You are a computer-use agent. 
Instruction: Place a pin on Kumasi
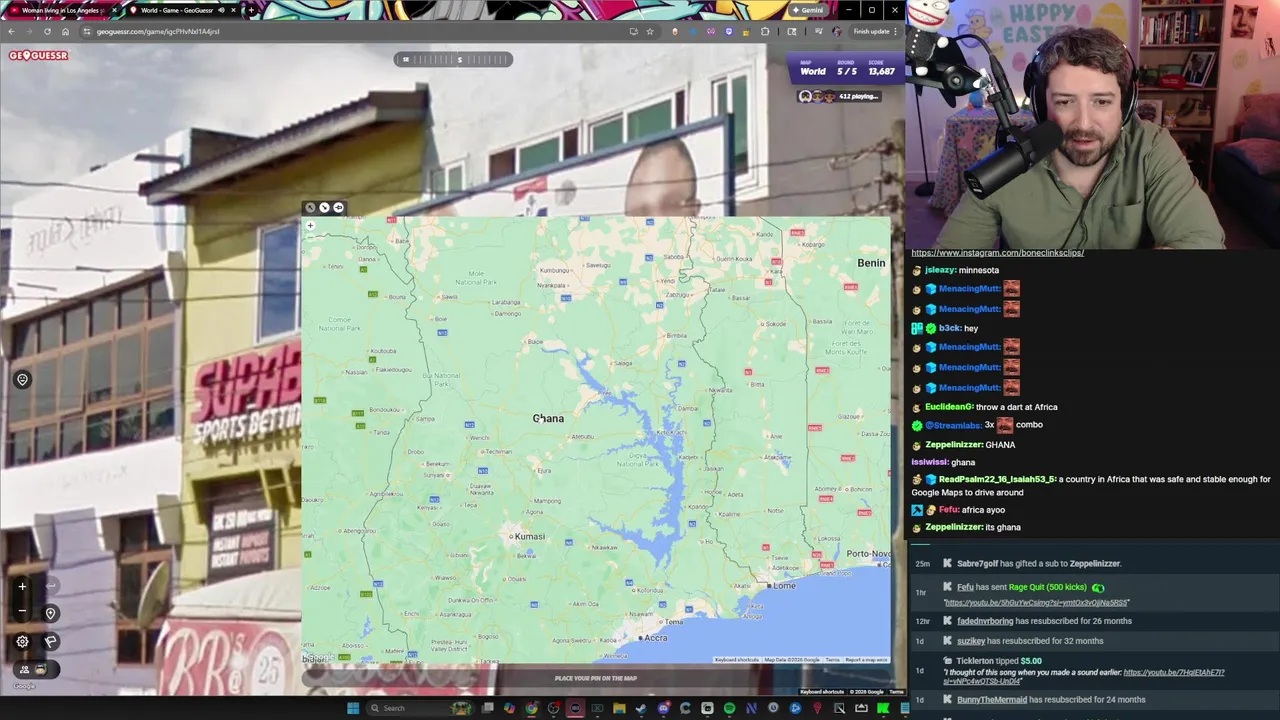(512, 537)
